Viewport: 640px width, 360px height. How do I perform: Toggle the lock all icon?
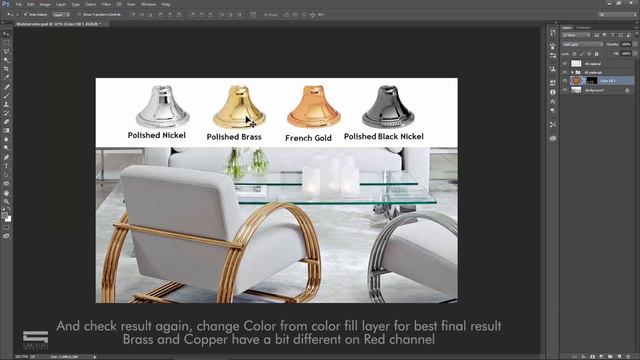596,54
